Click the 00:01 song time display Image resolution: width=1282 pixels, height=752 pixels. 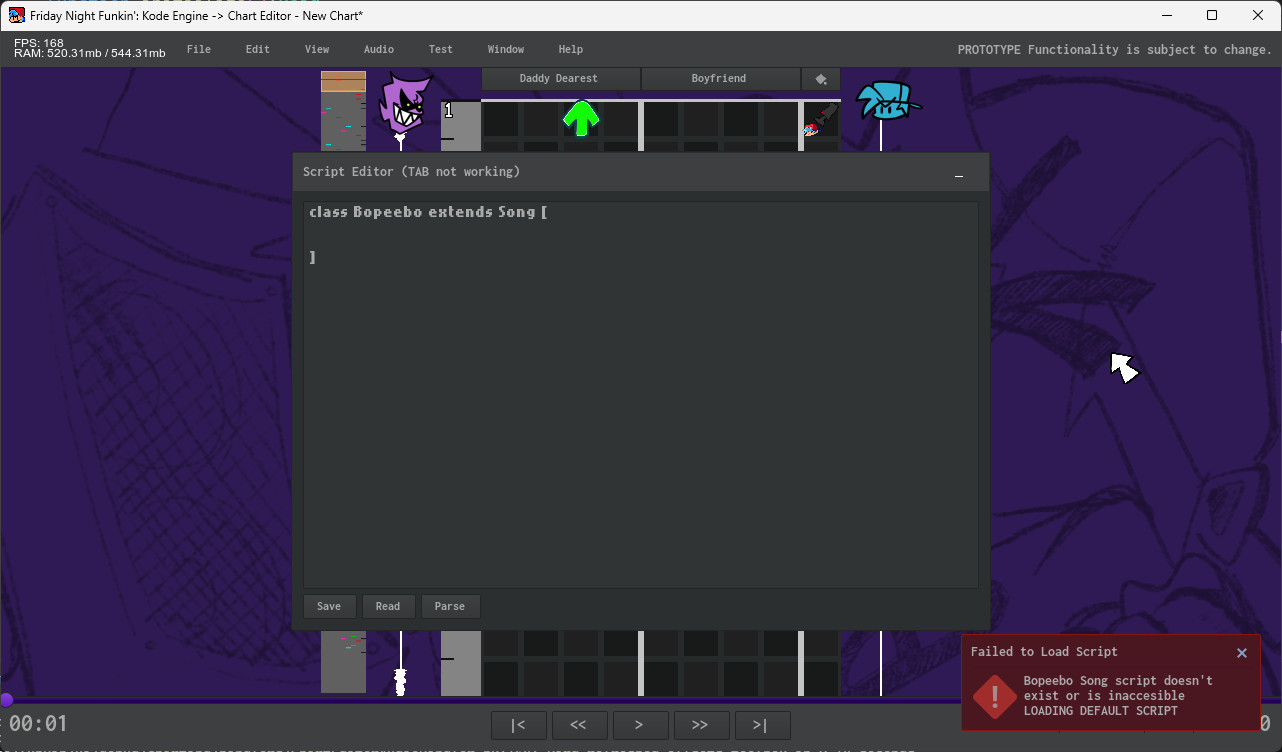(x=38, y=724)
